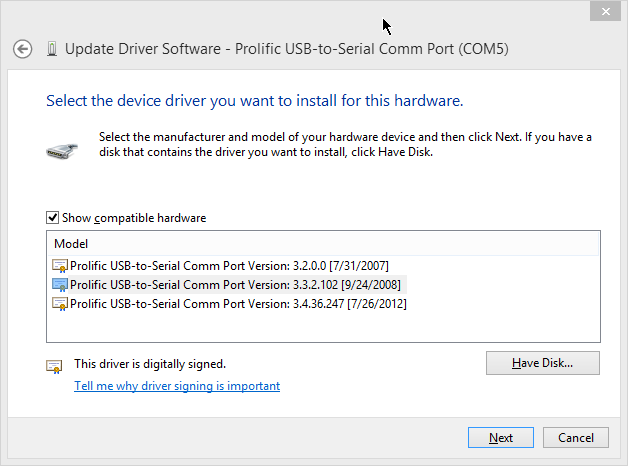628x466 pixels.
Task: Click the serial connector hardware icon
Action: pos(66,151)
